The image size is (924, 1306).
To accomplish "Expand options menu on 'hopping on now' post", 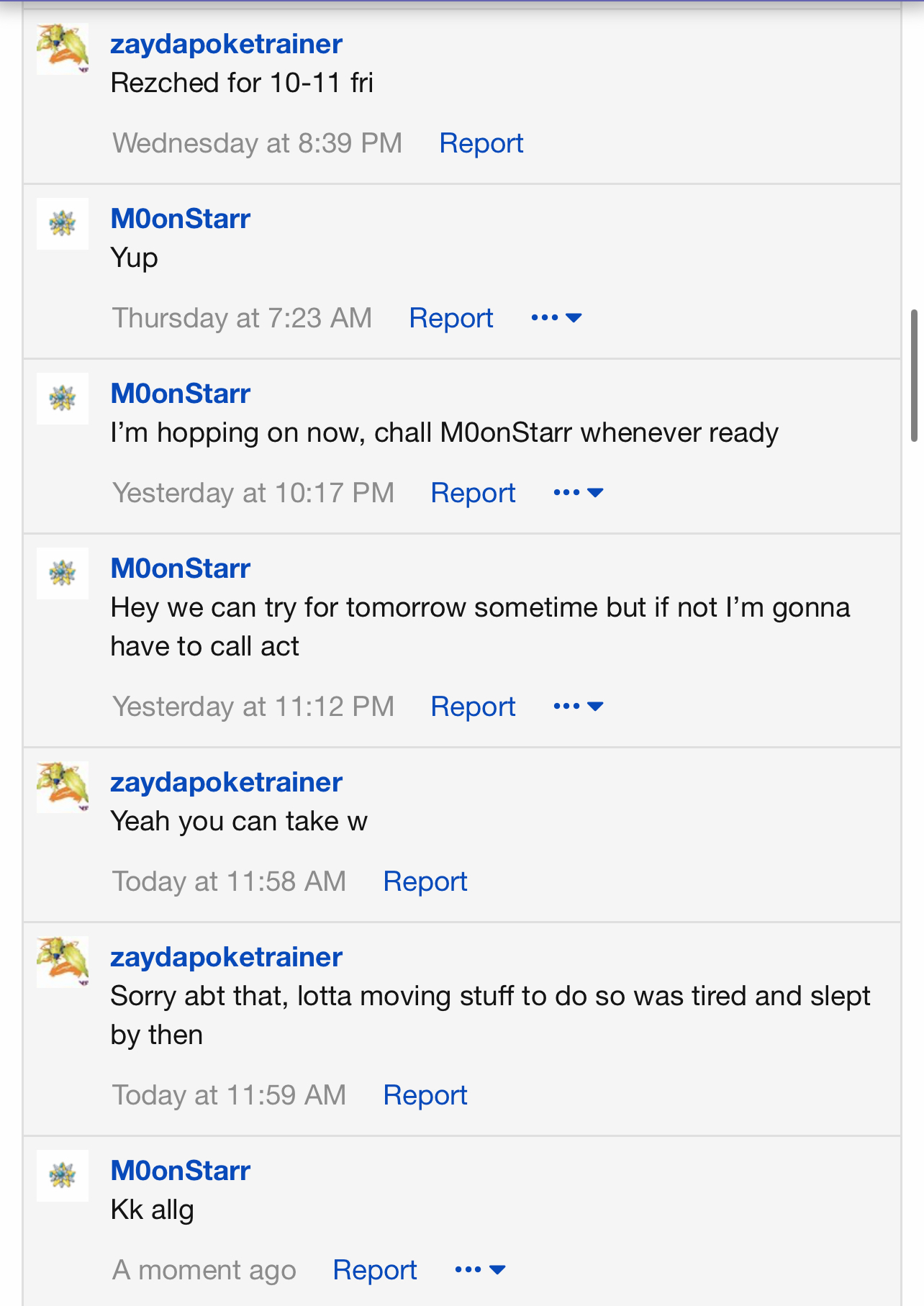I will coord(578,493).
